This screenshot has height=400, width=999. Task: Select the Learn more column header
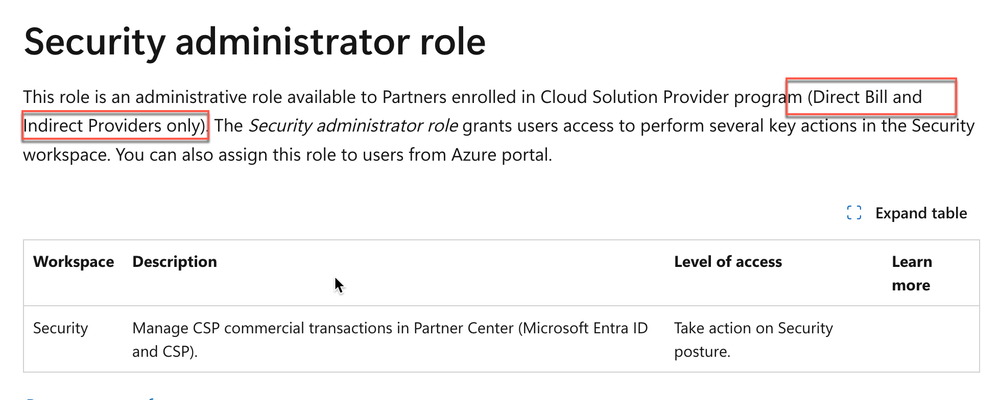(x=912, y=273)
